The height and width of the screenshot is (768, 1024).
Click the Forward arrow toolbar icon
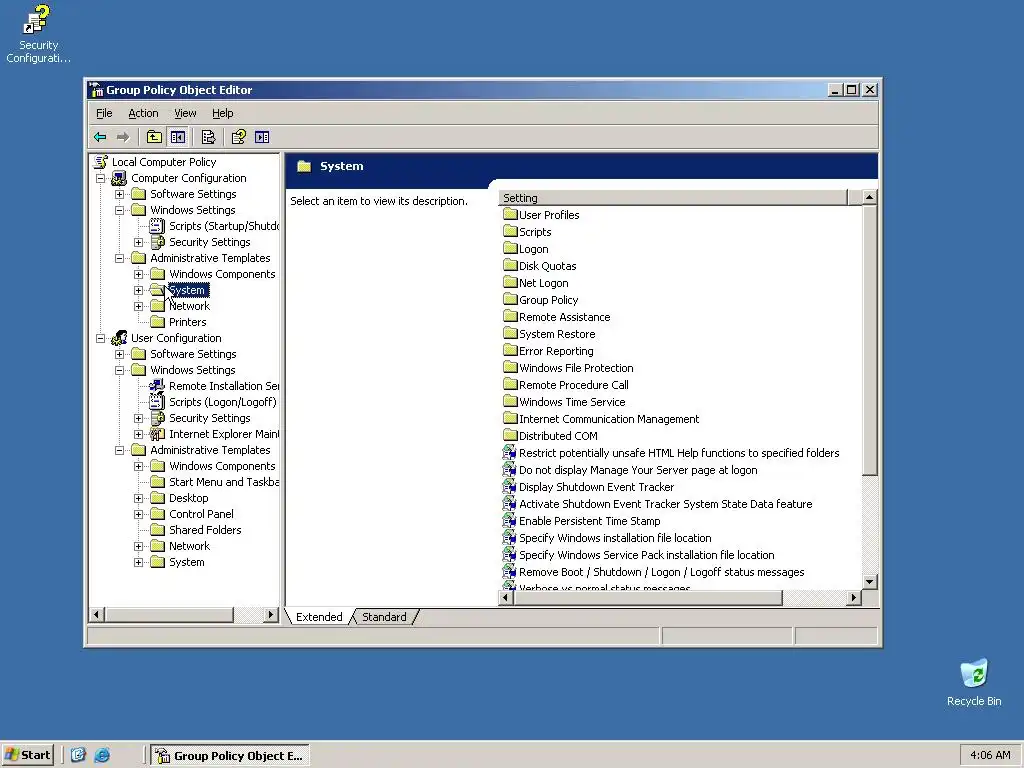click(x=123, y=137)
